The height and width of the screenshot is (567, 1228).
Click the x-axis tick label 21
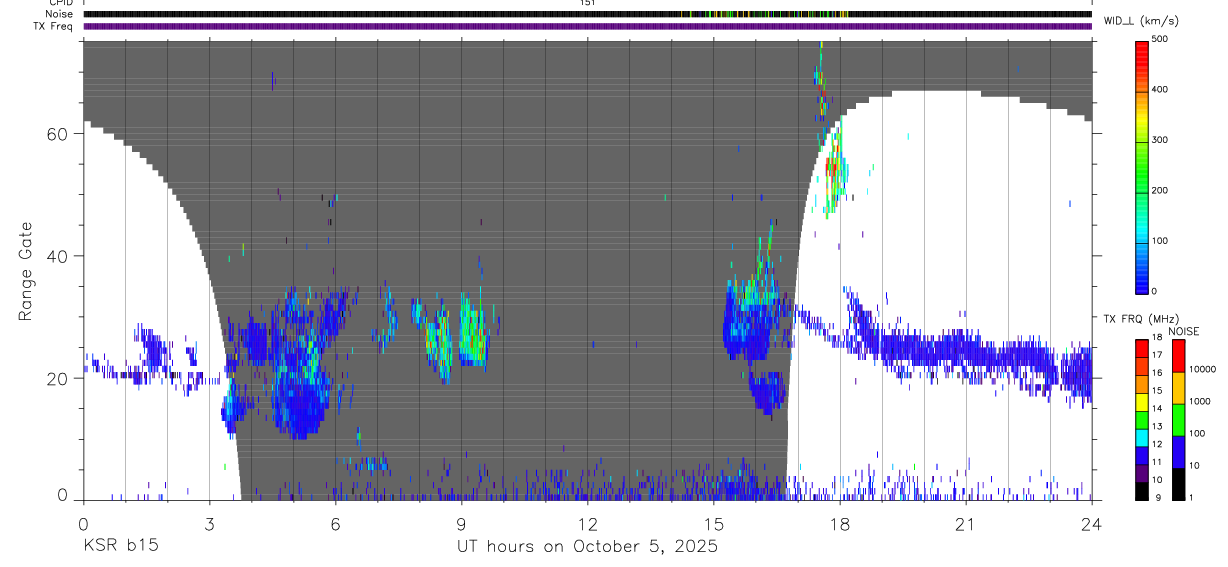tap(966, 524)
